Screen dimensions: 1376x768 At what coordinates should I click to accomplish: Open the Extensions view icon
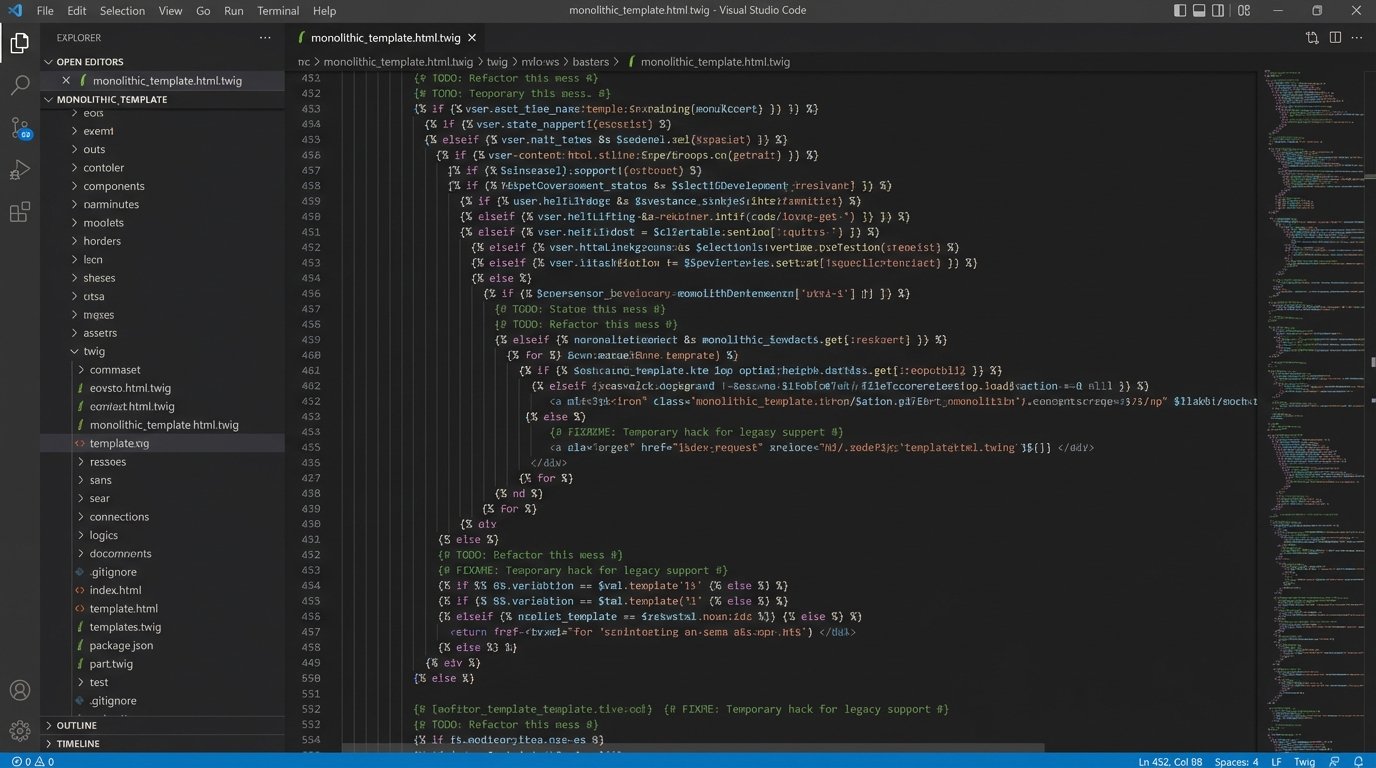click(19, 212)
